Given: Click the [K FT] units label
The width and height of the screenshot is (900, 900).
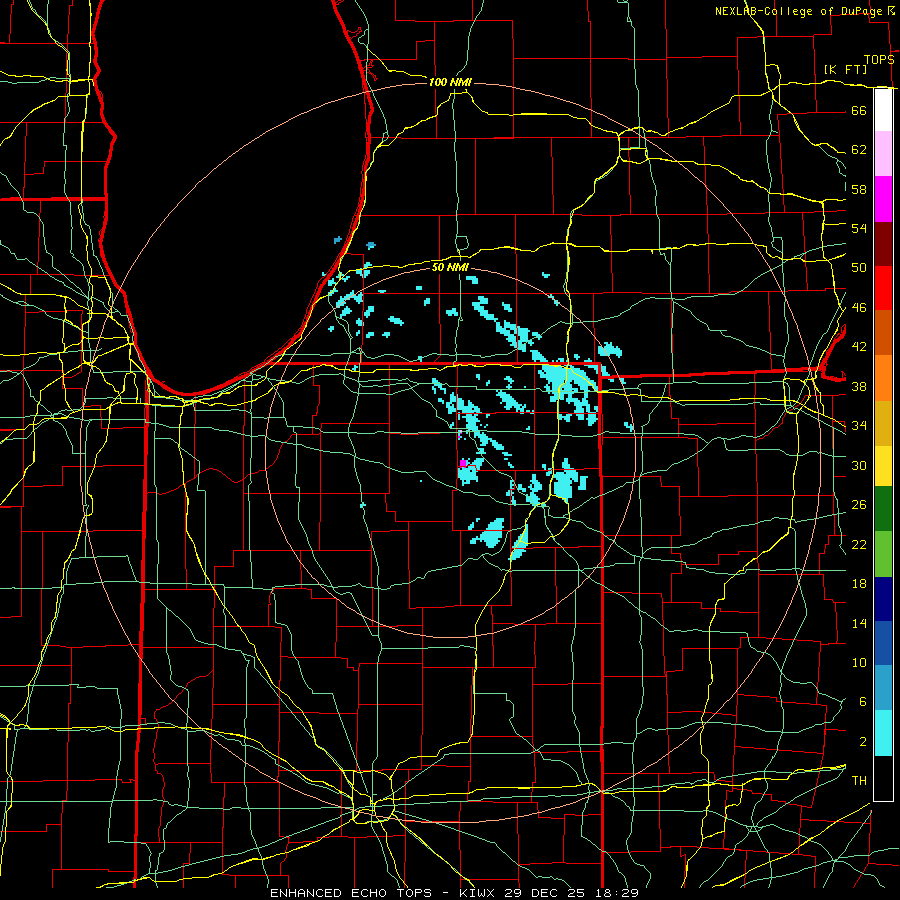Looking at the screenshot, I should 845,69.
